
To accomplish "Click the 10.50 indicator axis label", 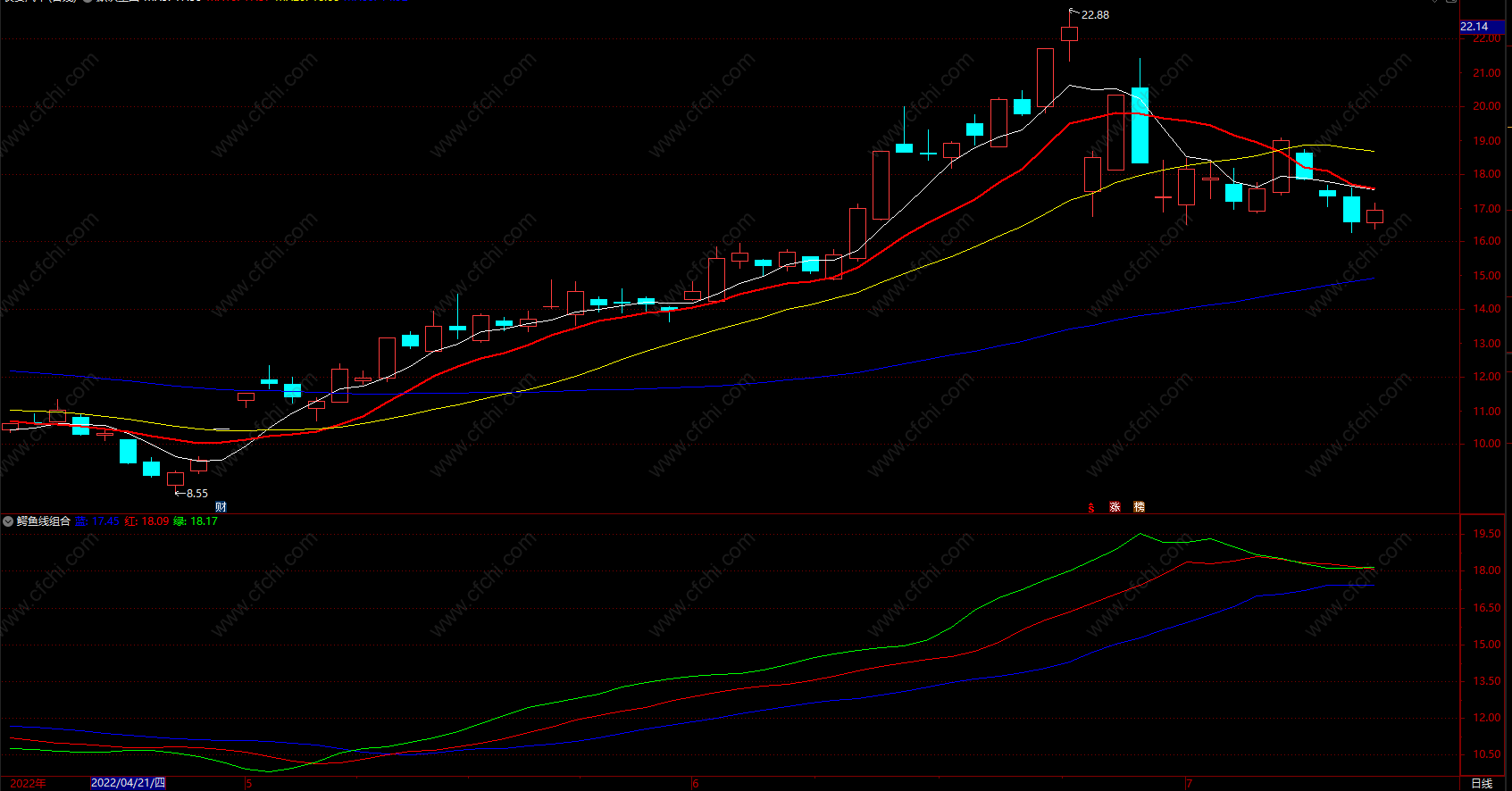I will coord(1487,754).
